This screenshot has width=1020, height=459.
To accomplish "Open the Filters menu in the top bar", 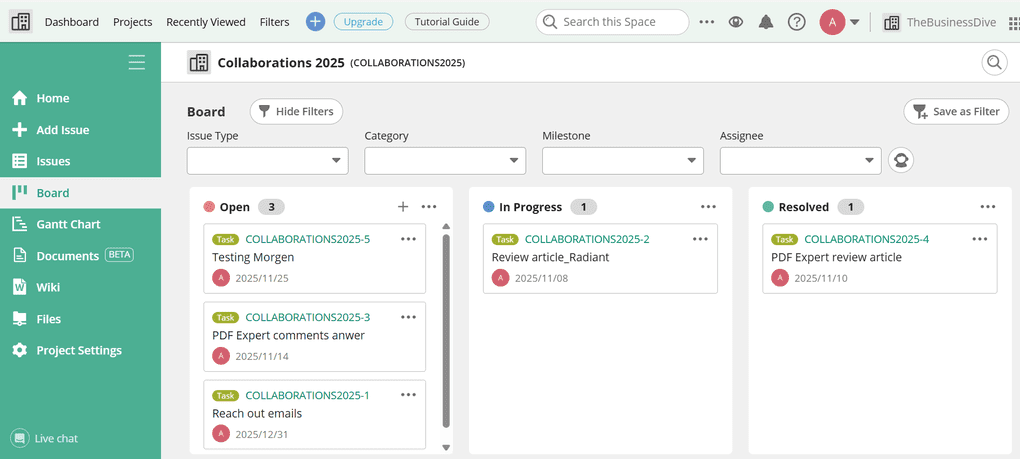I will coord(275,22).
